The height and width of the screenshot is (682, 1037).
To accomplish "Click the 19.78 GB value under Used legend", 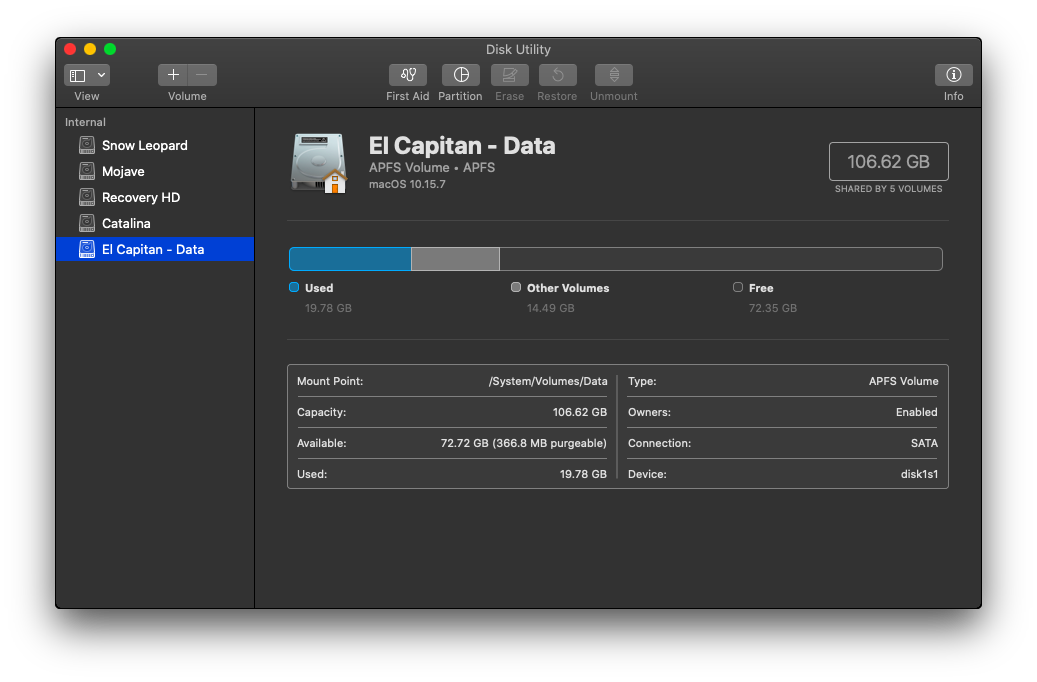I will pyautogui.click(x=328, y=308).
